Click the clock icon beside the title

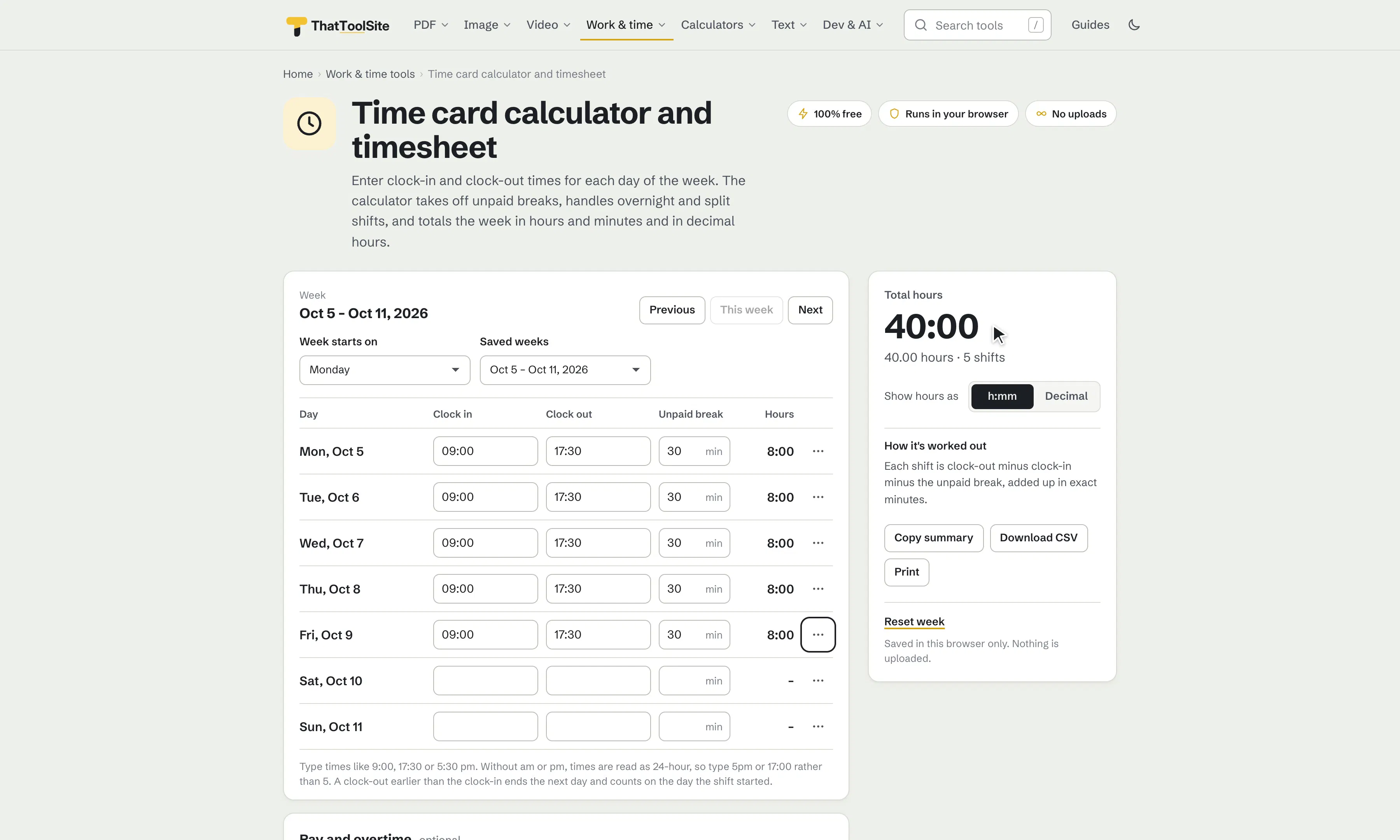310,123
